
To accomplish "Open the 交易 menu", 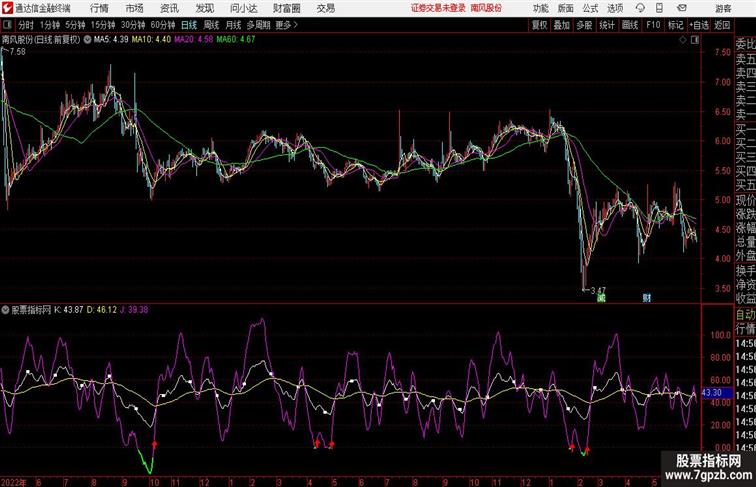I will click(325, 8).
